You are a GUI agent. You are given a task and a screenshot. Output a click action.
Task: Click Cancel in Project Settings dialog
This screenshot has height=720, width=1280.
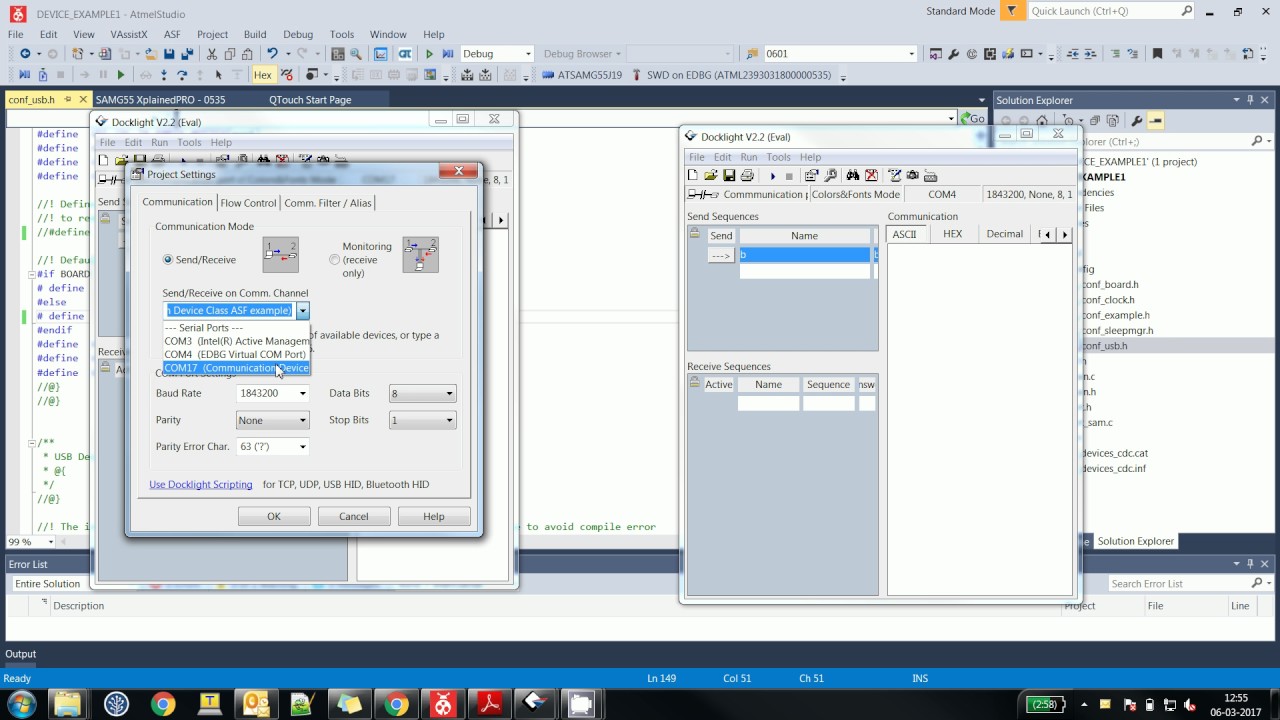click(x=354, y=516)
